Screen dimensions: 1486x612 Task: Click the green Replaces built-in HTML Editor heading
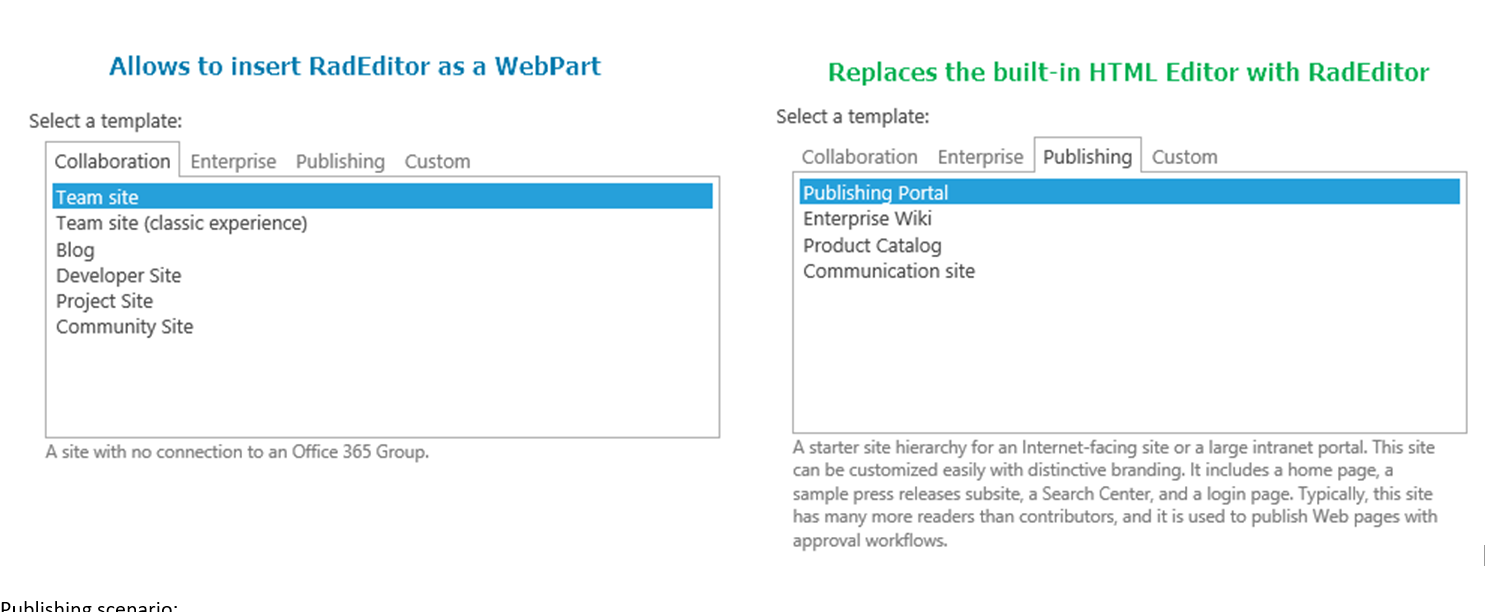pos(1128,72)
